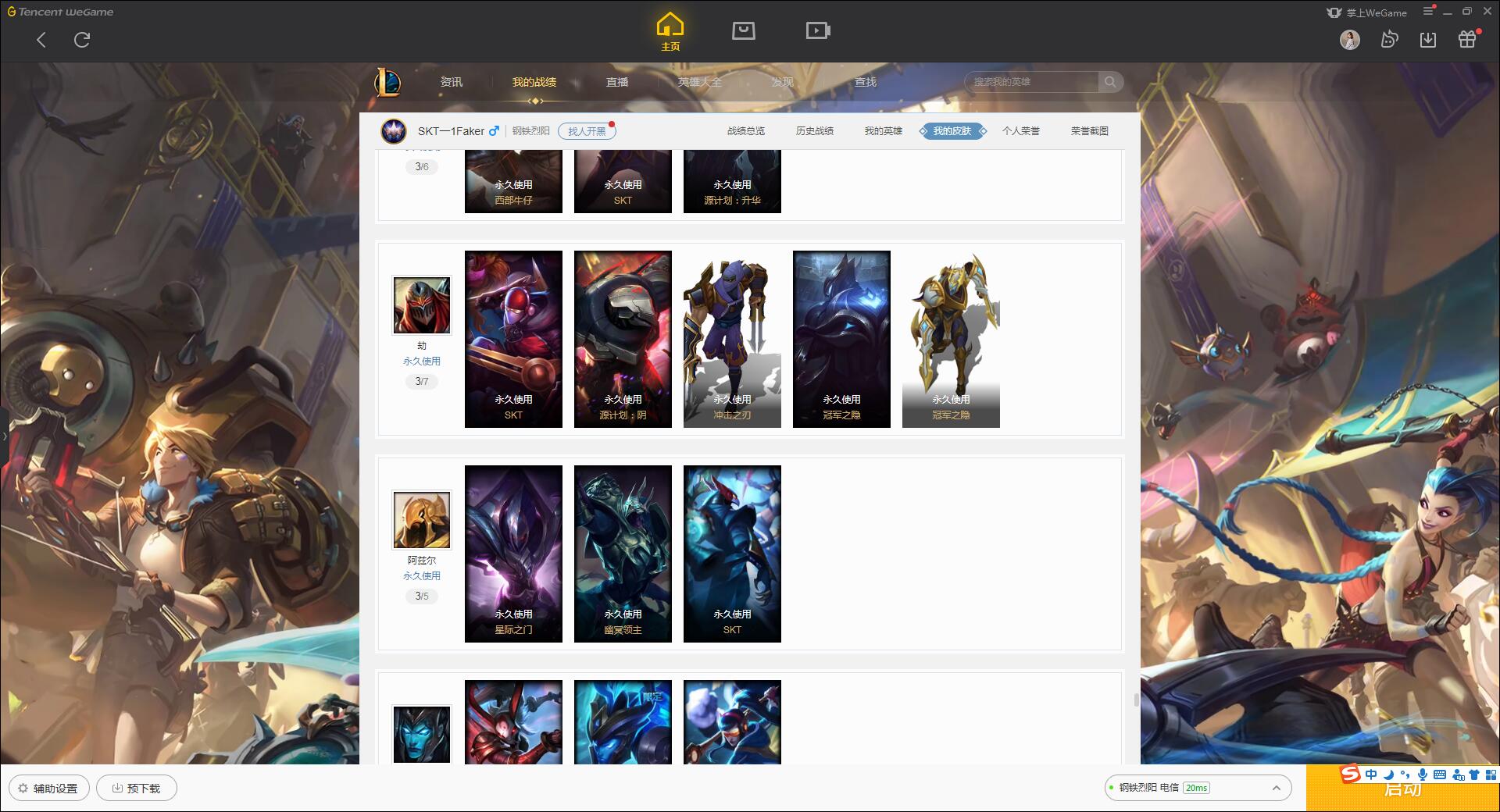Click the League of Legends logo icon
The image size is (1500, 812).
coord(388,82)
